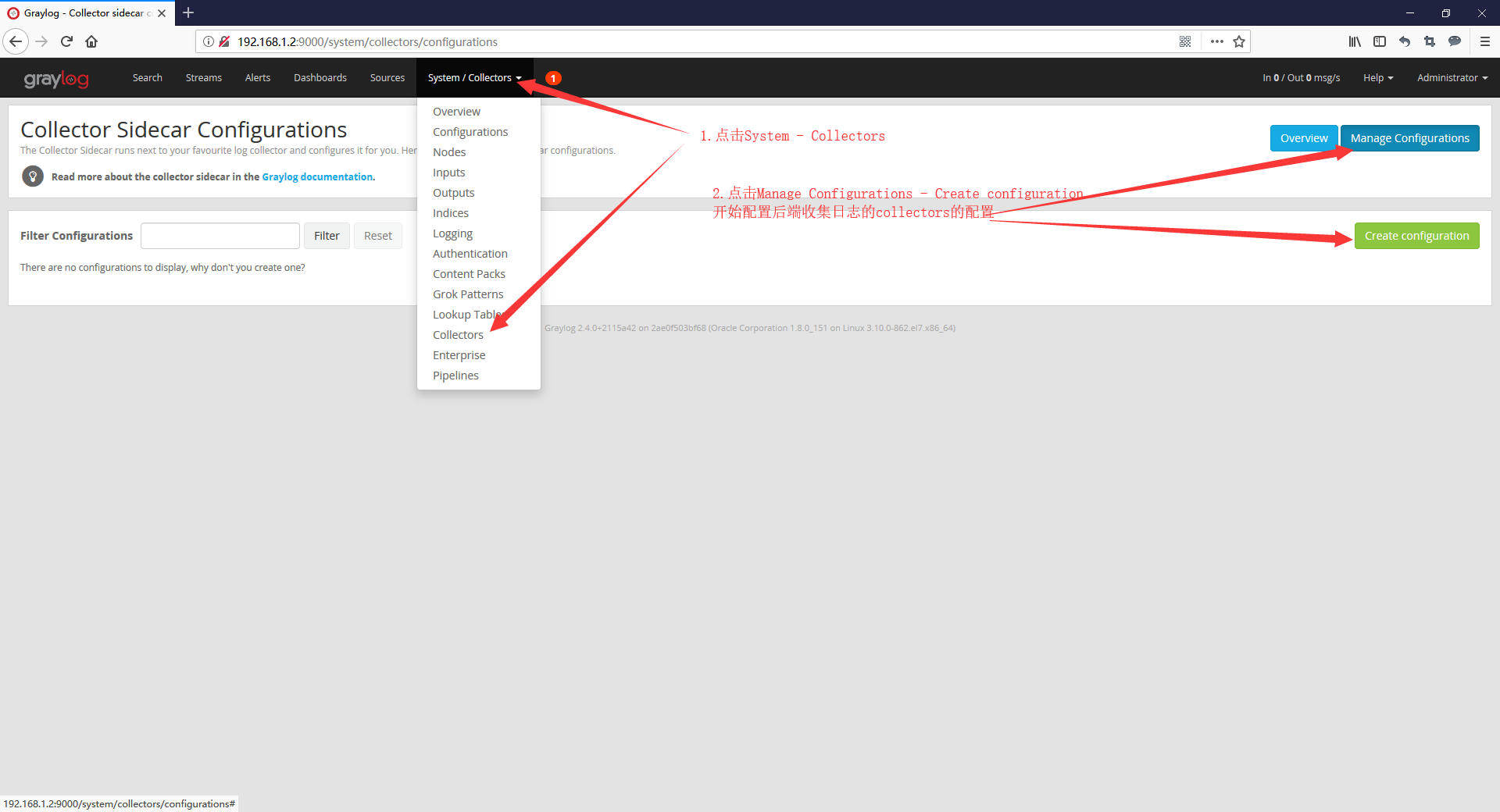Image resolution: width=1500 pixels, height=812 pixels.
Task: Select Enterprise in the System menu
Action: (x=478, y=355)
